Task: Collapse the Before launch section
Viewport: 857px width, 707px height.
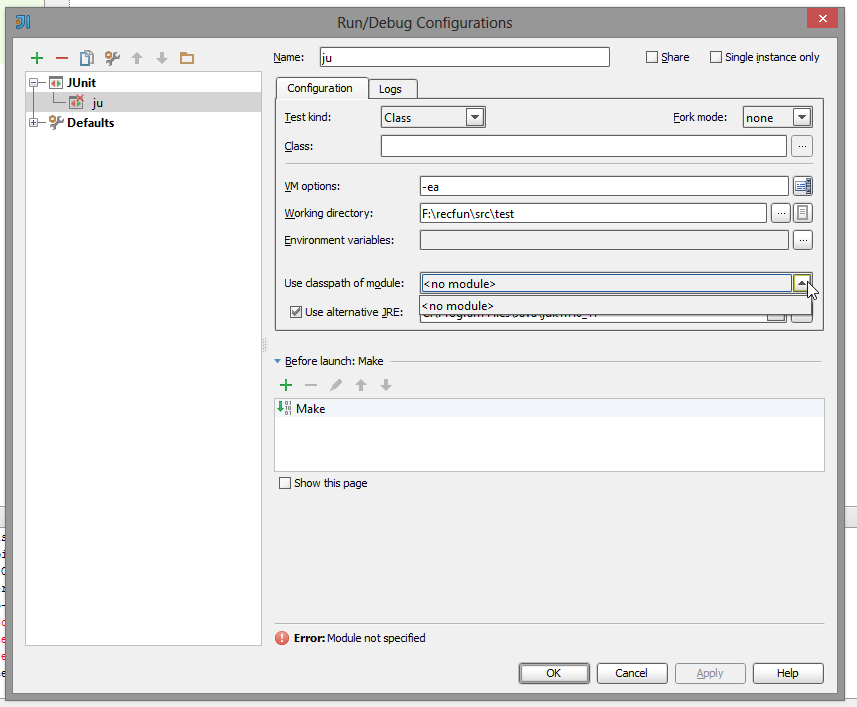Action: [x=277, y=361]
